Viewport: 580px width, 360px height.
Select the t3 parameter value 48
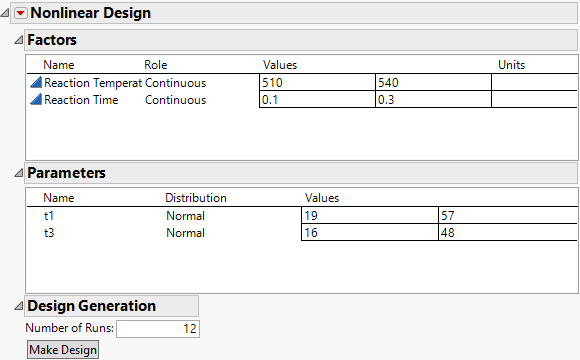pos(508,232)
